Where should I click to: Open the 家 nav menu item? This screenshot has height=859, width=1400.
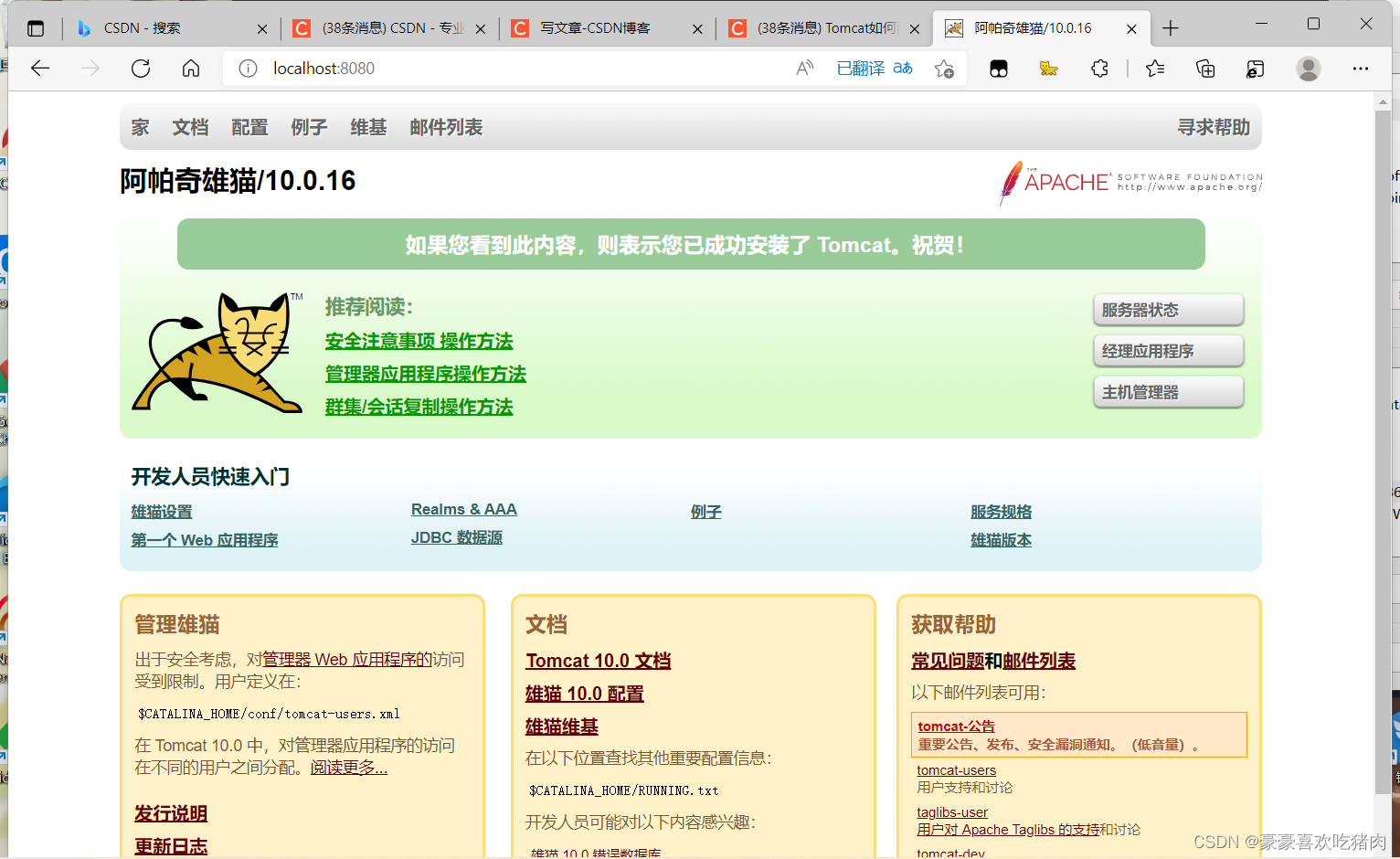[140, 127]
